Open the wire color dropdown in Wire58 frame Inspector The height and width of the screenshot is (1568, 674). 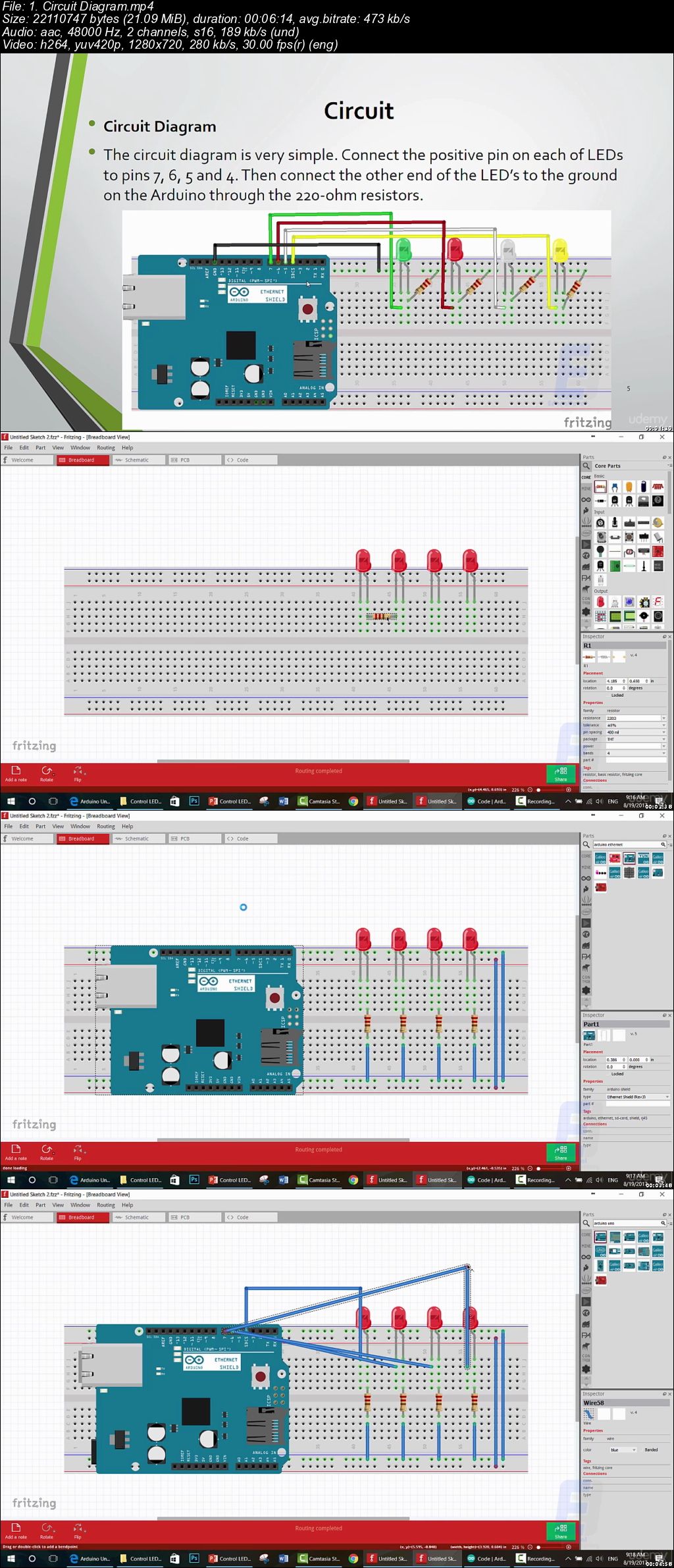coord(623,1450)
